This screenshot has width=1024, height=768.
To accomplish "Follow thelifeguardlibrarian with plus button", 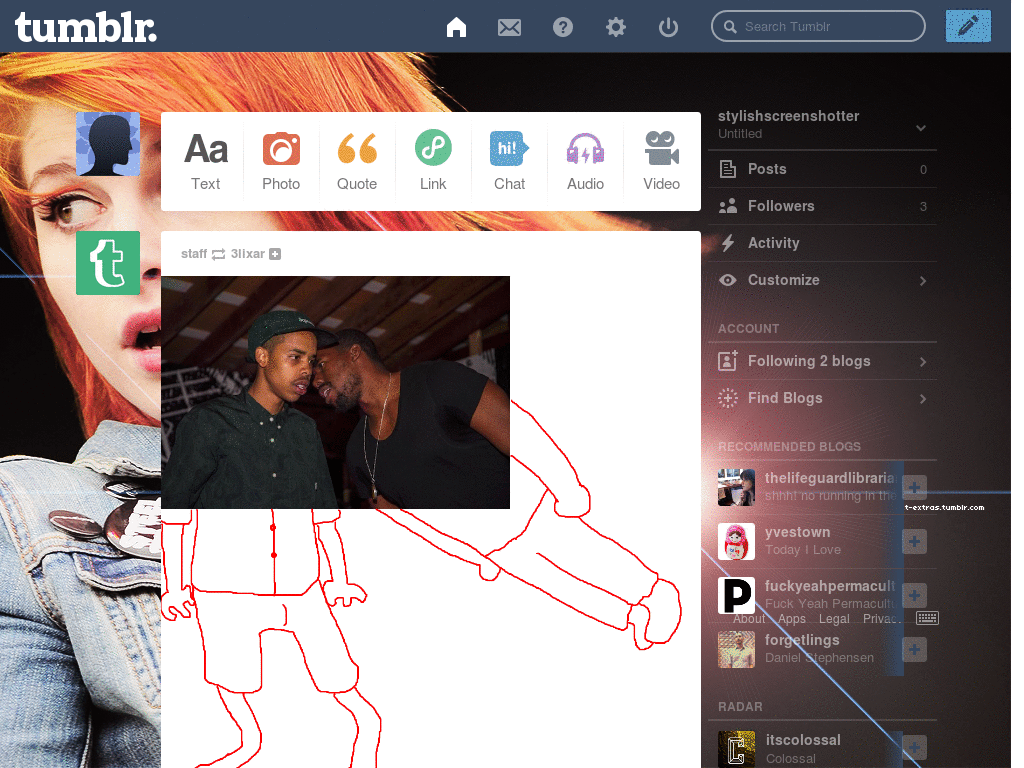I will [x=914, y=487].
